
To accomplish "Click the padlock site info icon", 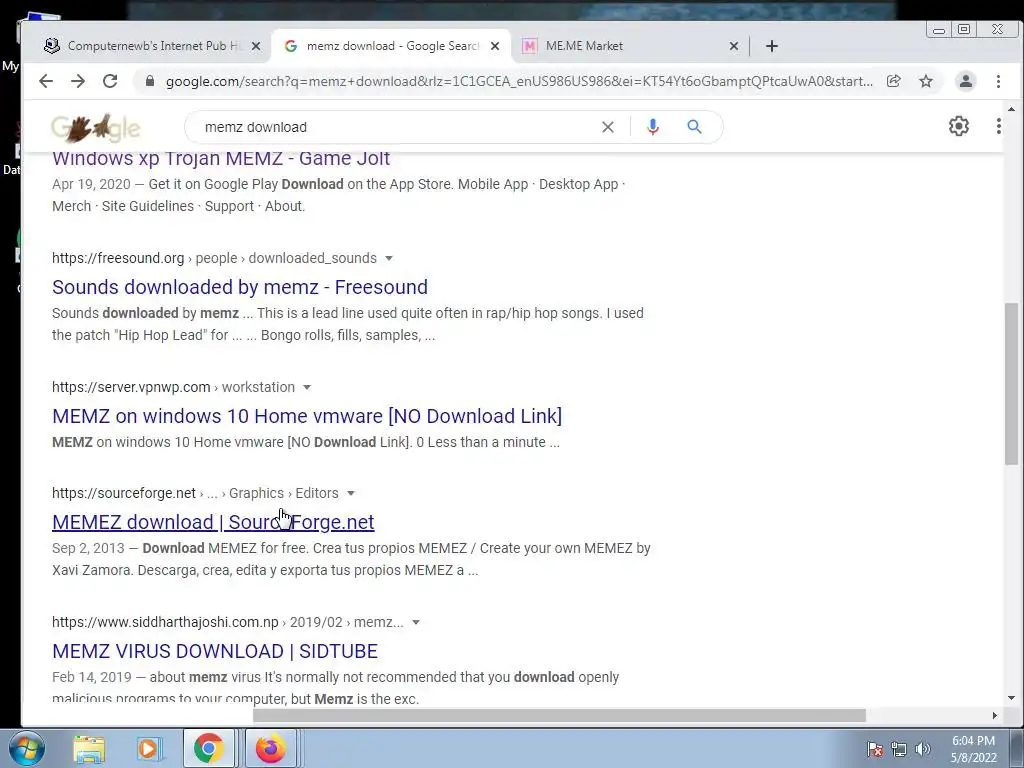I will pos(150,81).
